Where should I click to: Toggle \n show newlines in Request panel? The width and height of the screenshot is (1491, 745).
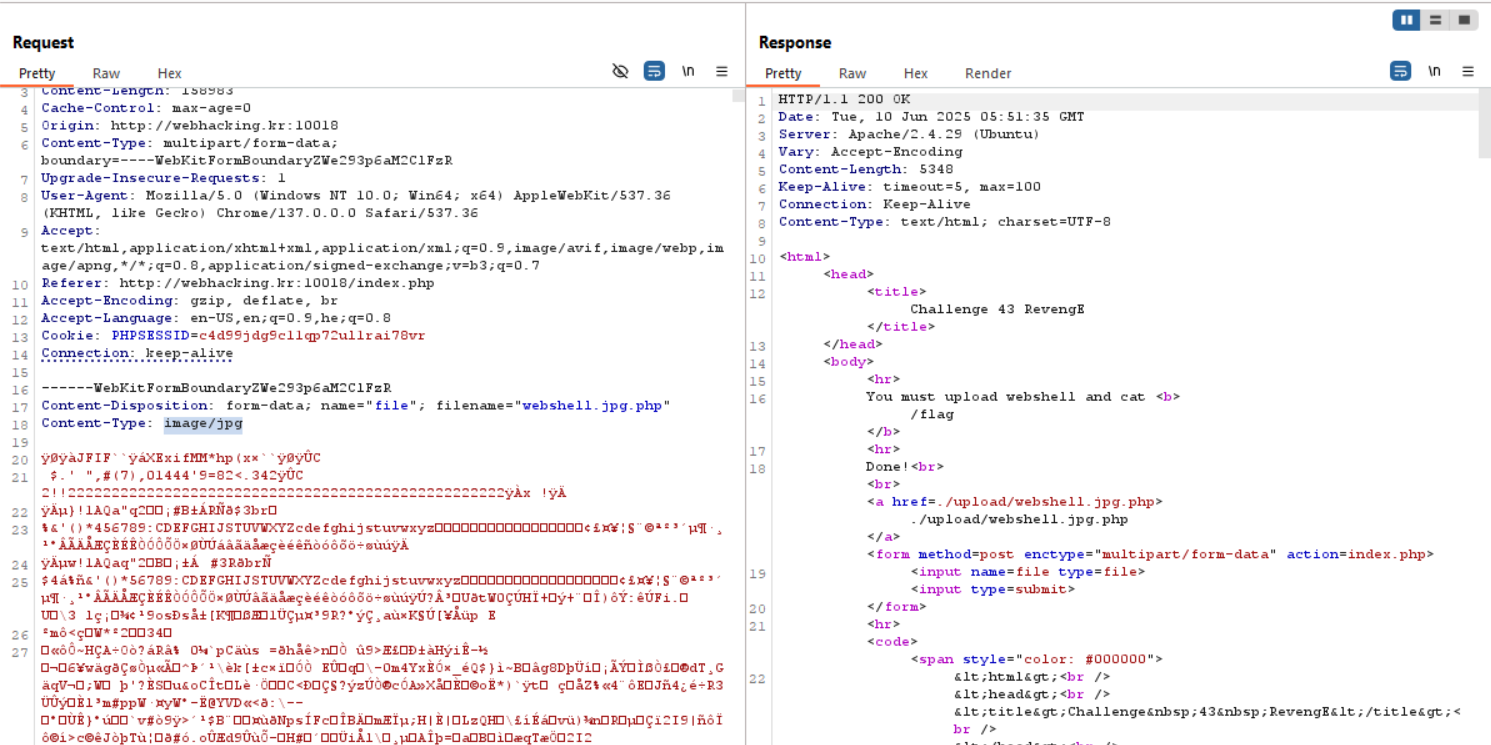688,71
